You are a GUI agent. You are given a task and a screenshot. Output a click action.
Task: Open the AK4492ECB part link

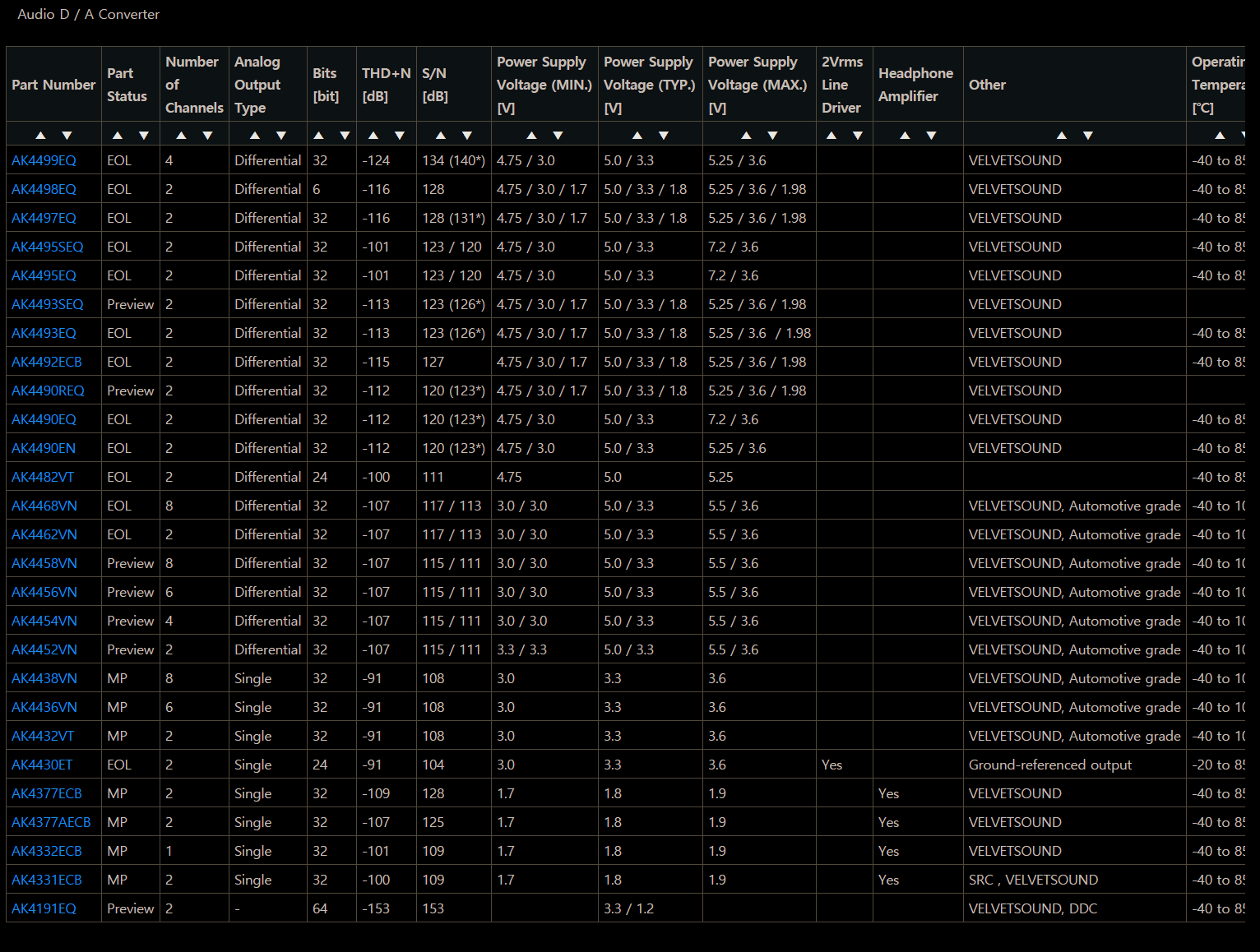pyautogui.click(x=47, y=362)
